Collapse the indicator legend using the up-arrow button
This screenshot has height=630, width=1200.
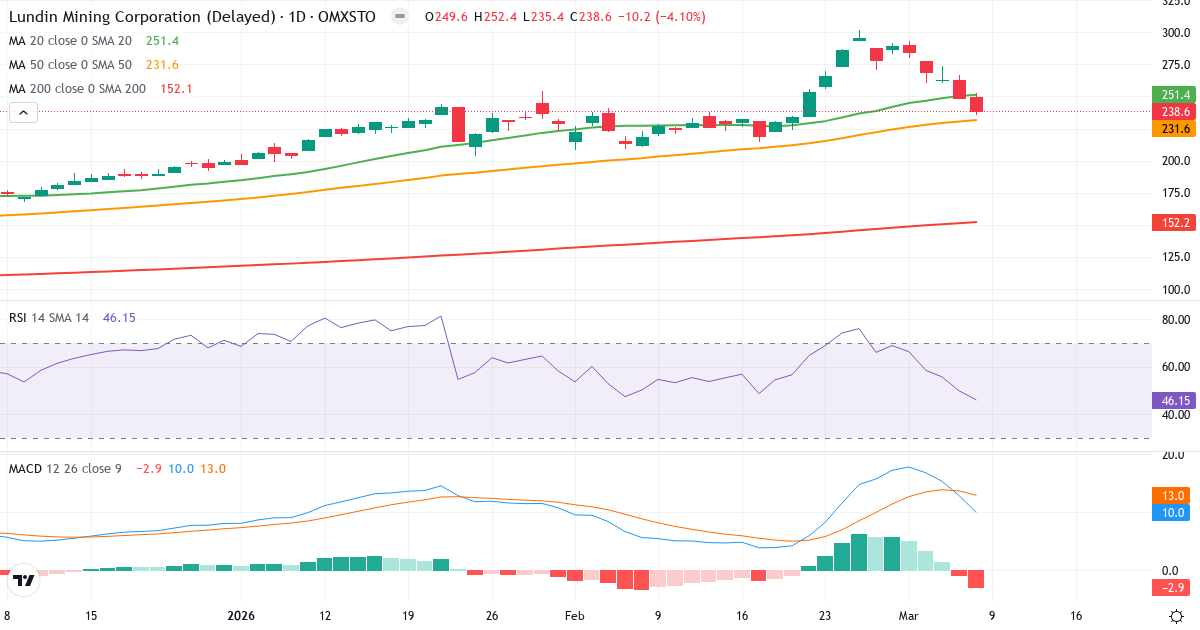point(22,112)
